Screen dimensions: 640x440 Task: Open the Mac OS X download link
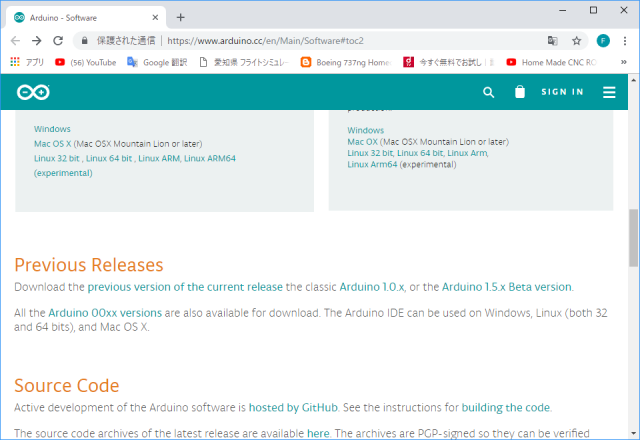[53, 144]
